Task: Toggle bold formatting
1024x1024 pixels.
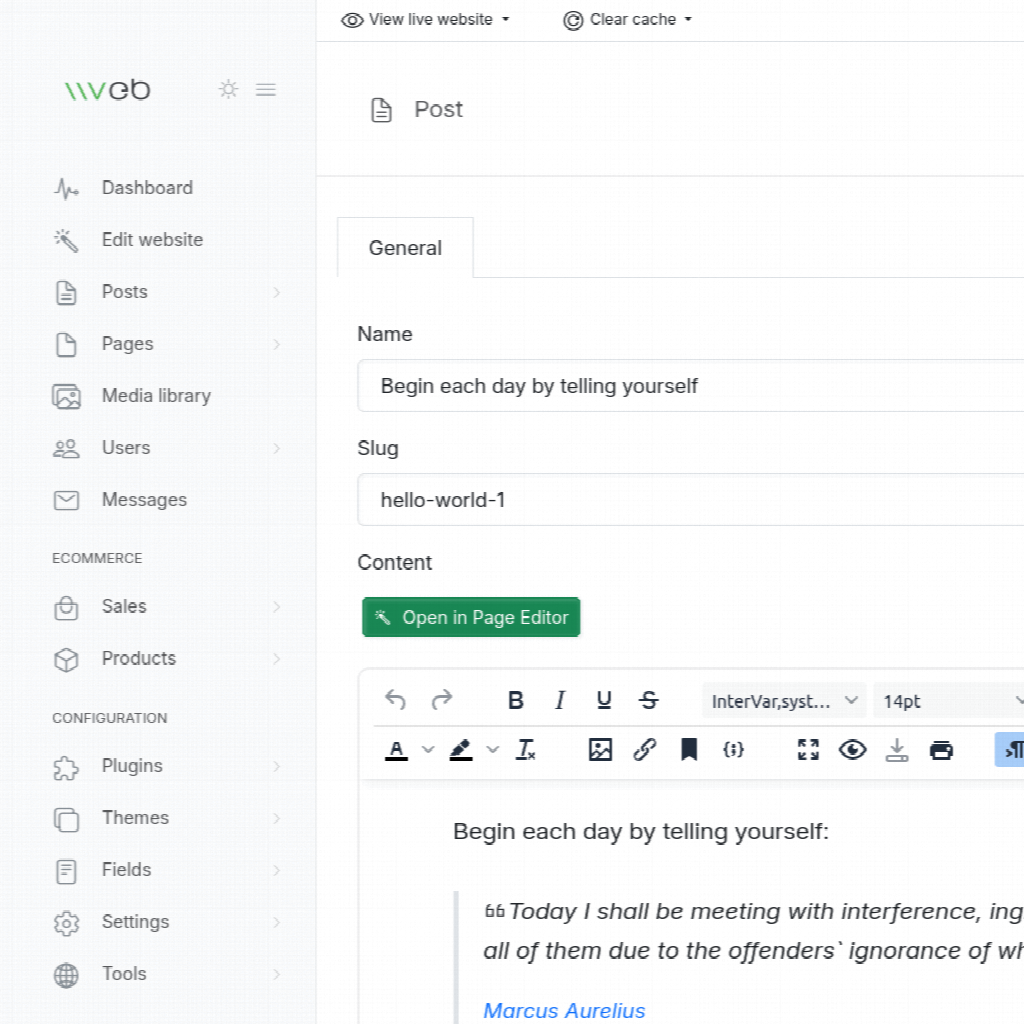Action: pos(516,700)
